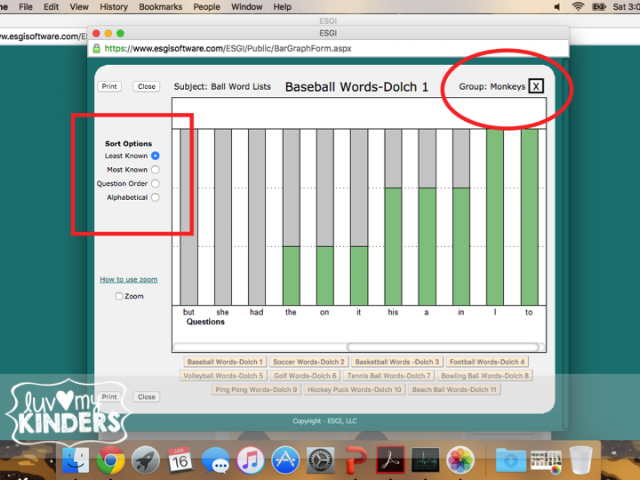Switch to Bowling Ball Words-Dolch 8 graph
The width and height of the screenshot is (640, 480).
(485, 376)
